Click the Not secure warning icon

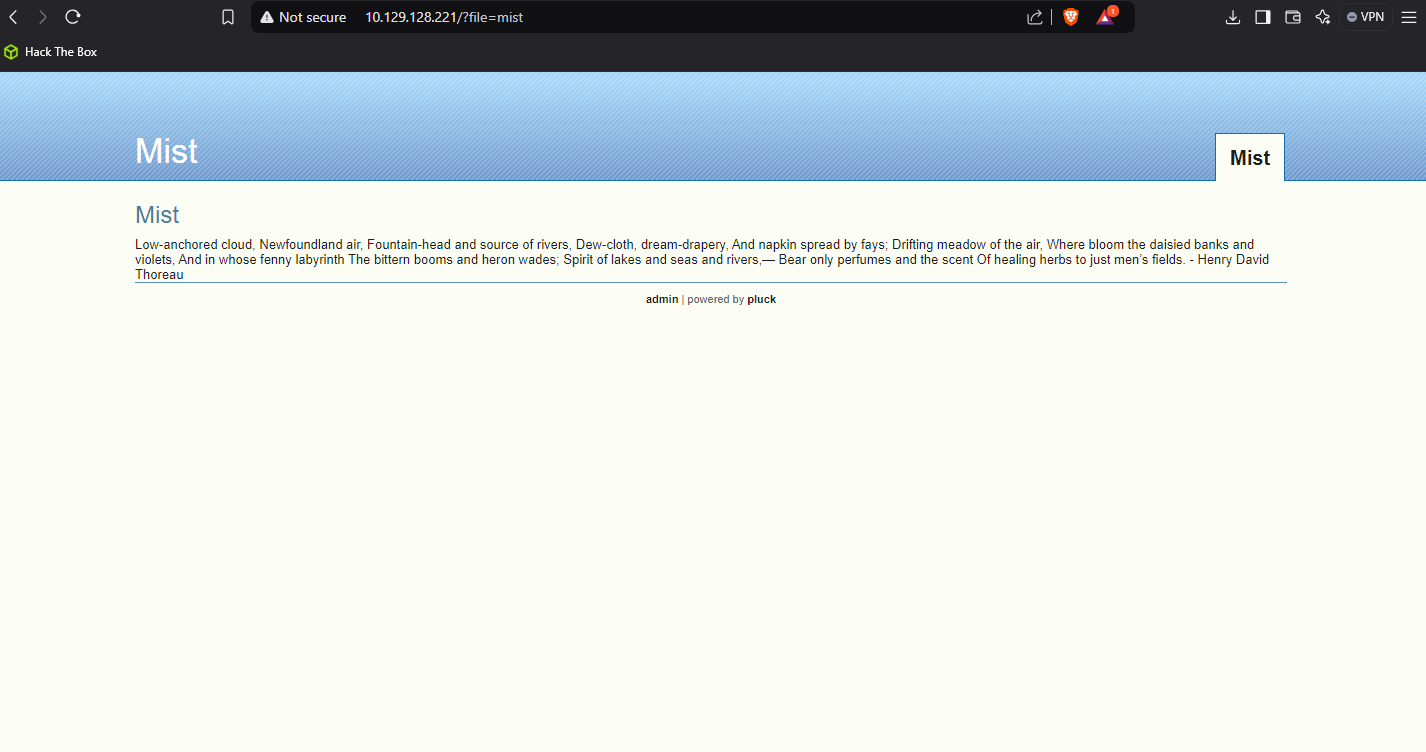coord(265,17)
